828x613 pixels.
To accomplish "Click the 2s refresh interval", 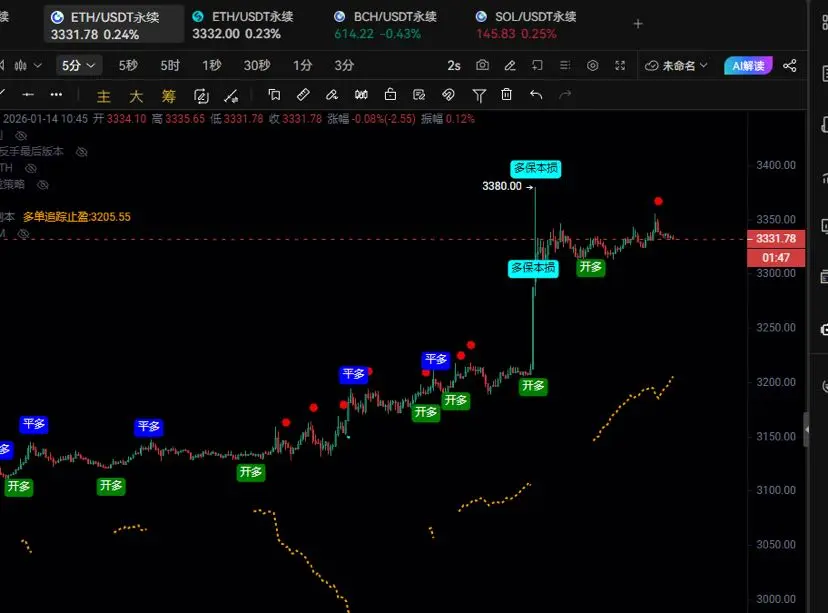I will tap(454, 65).
